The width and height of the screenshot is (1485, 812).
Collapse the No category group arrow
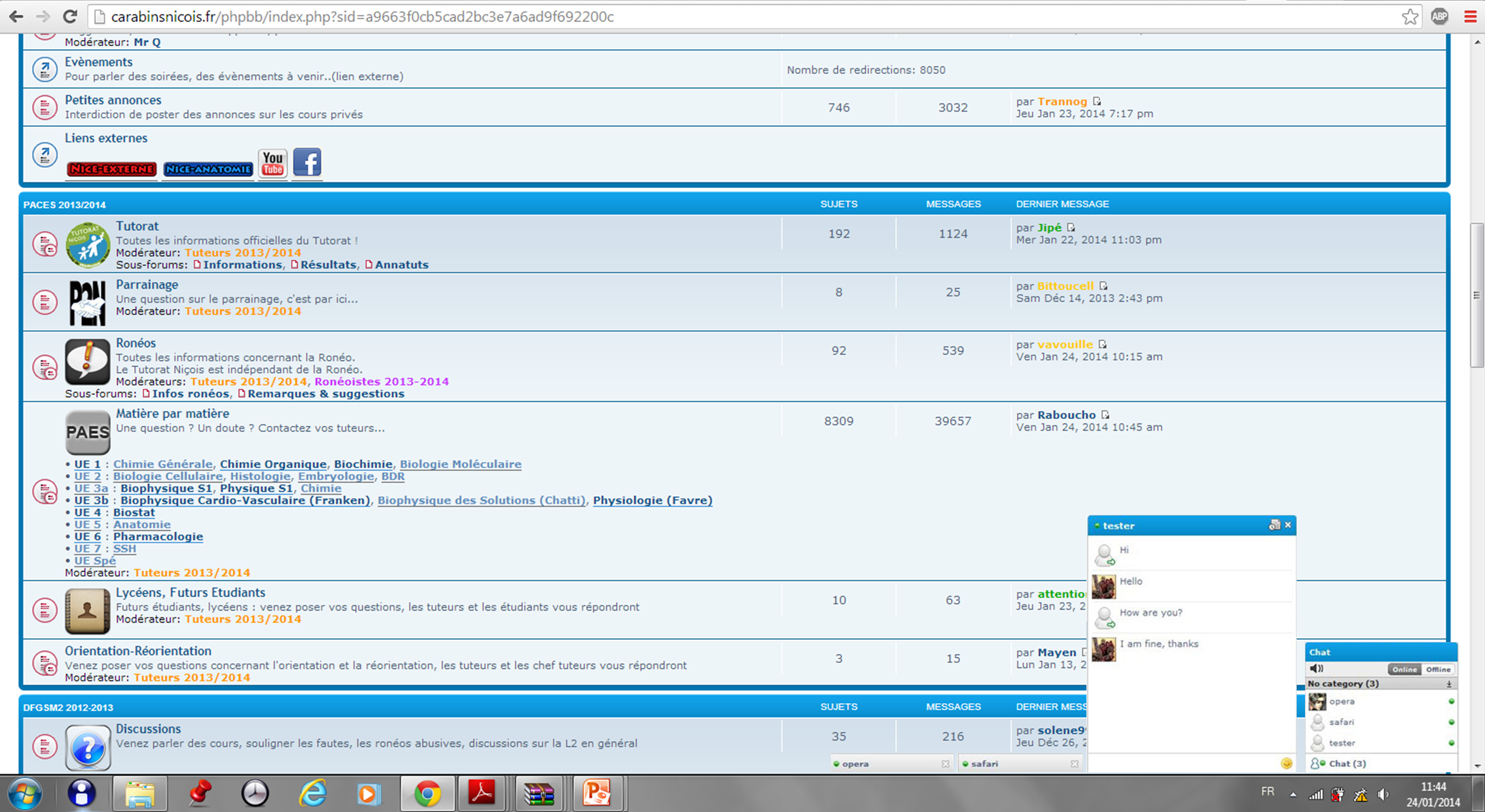pos(1449,684)
